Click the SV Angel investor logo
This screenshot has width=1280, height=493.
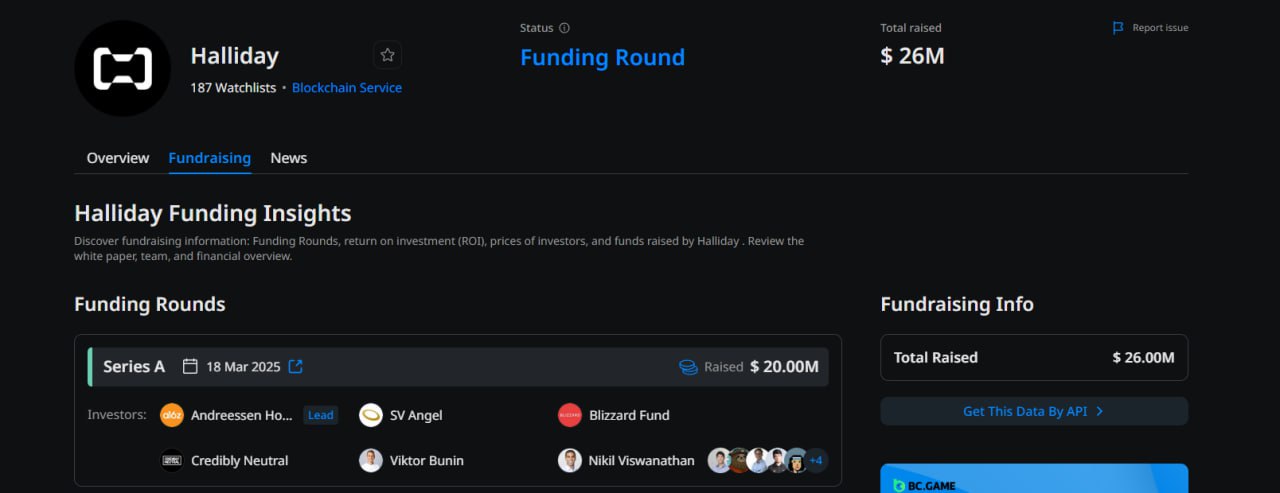tap(371, 415)
